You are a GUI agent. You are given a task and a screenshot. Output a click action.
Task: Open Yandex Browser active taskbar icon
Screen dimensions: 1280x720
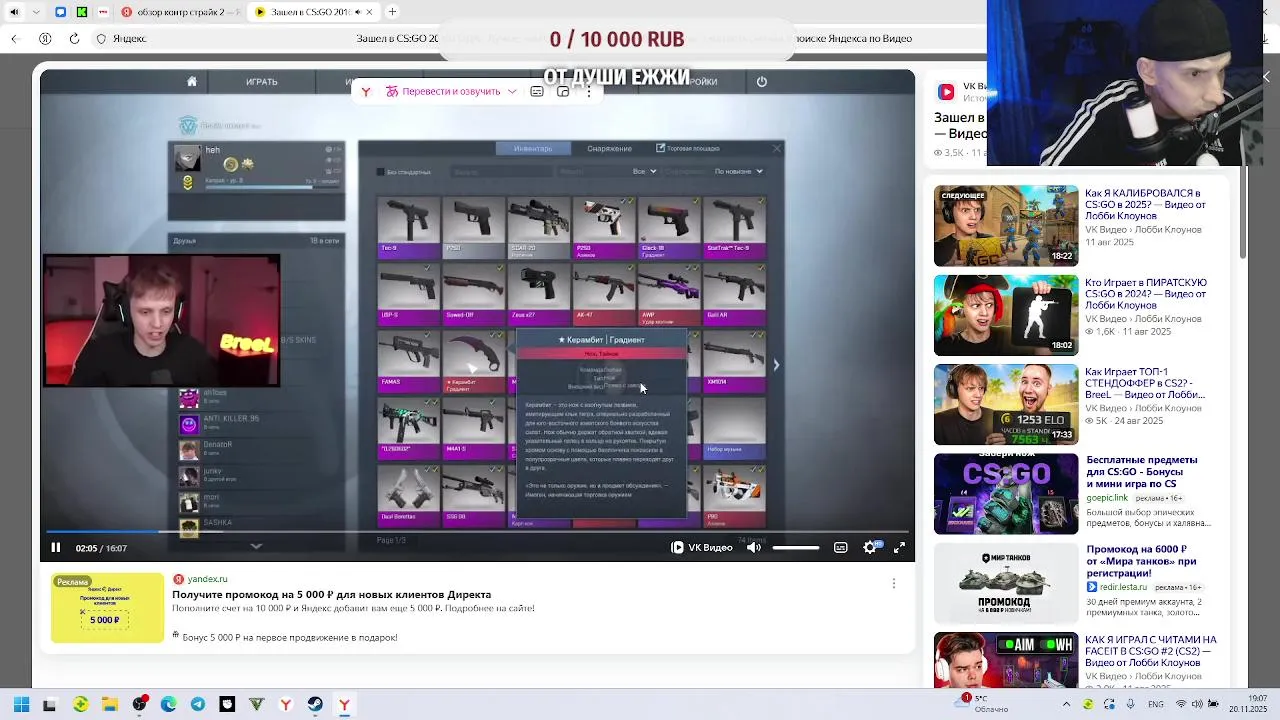click(x=344, y=705)
